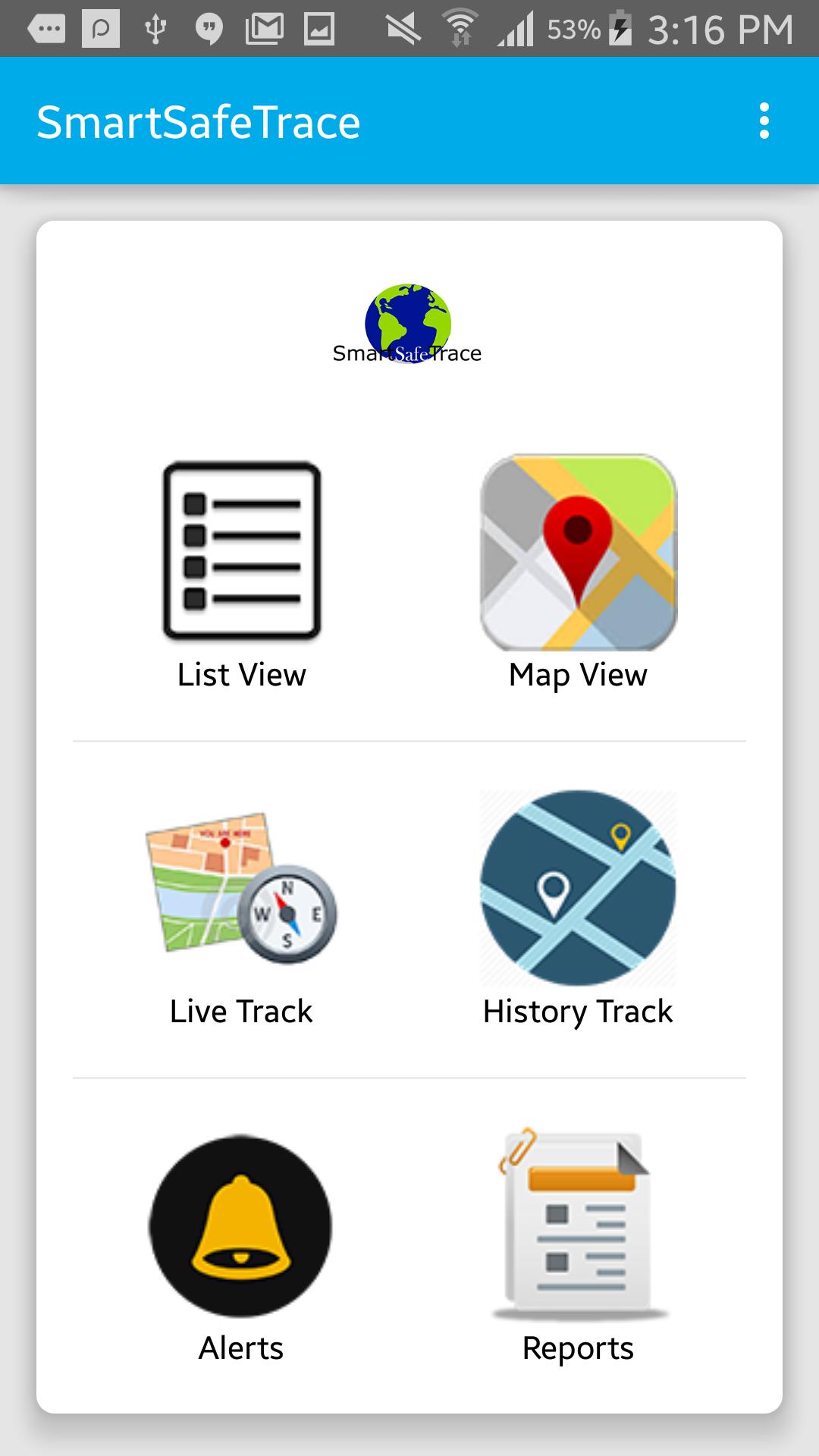Tap the SmartSafeTrace title in app bar

click(199, 122)
